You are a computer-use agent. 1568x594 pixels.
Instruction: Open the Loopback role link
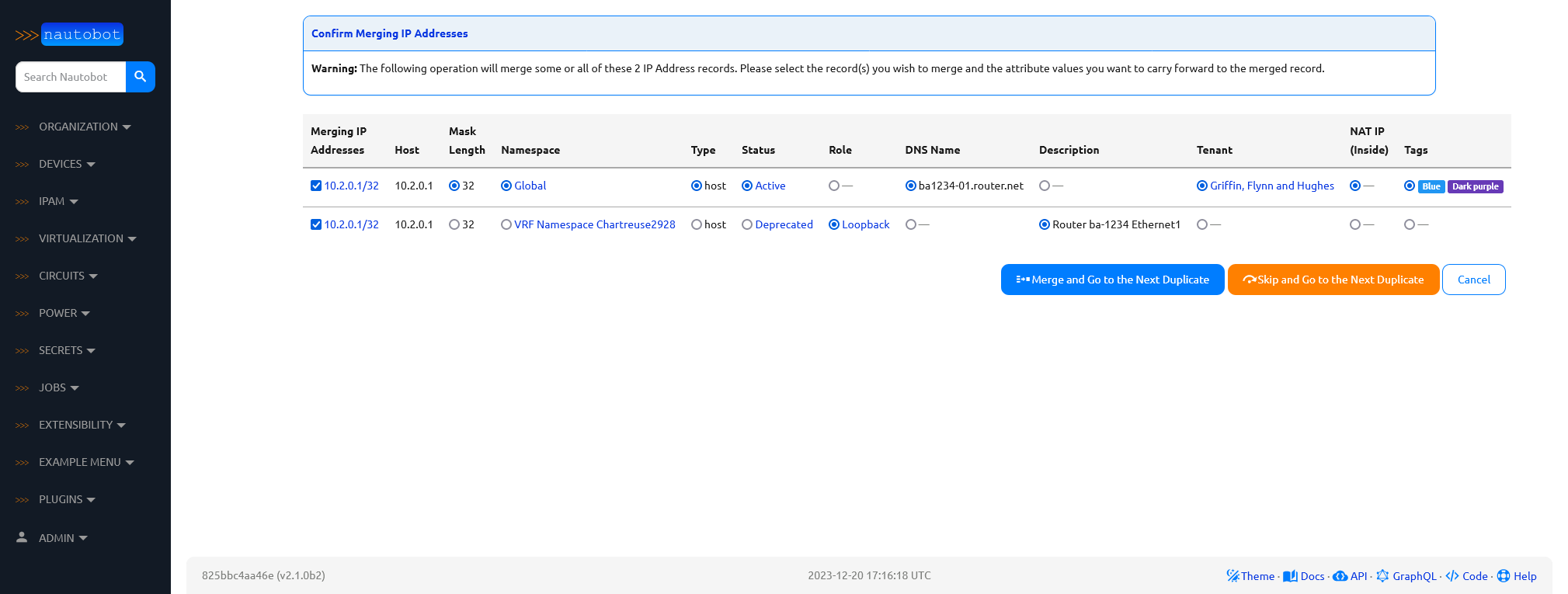point(866,224)
